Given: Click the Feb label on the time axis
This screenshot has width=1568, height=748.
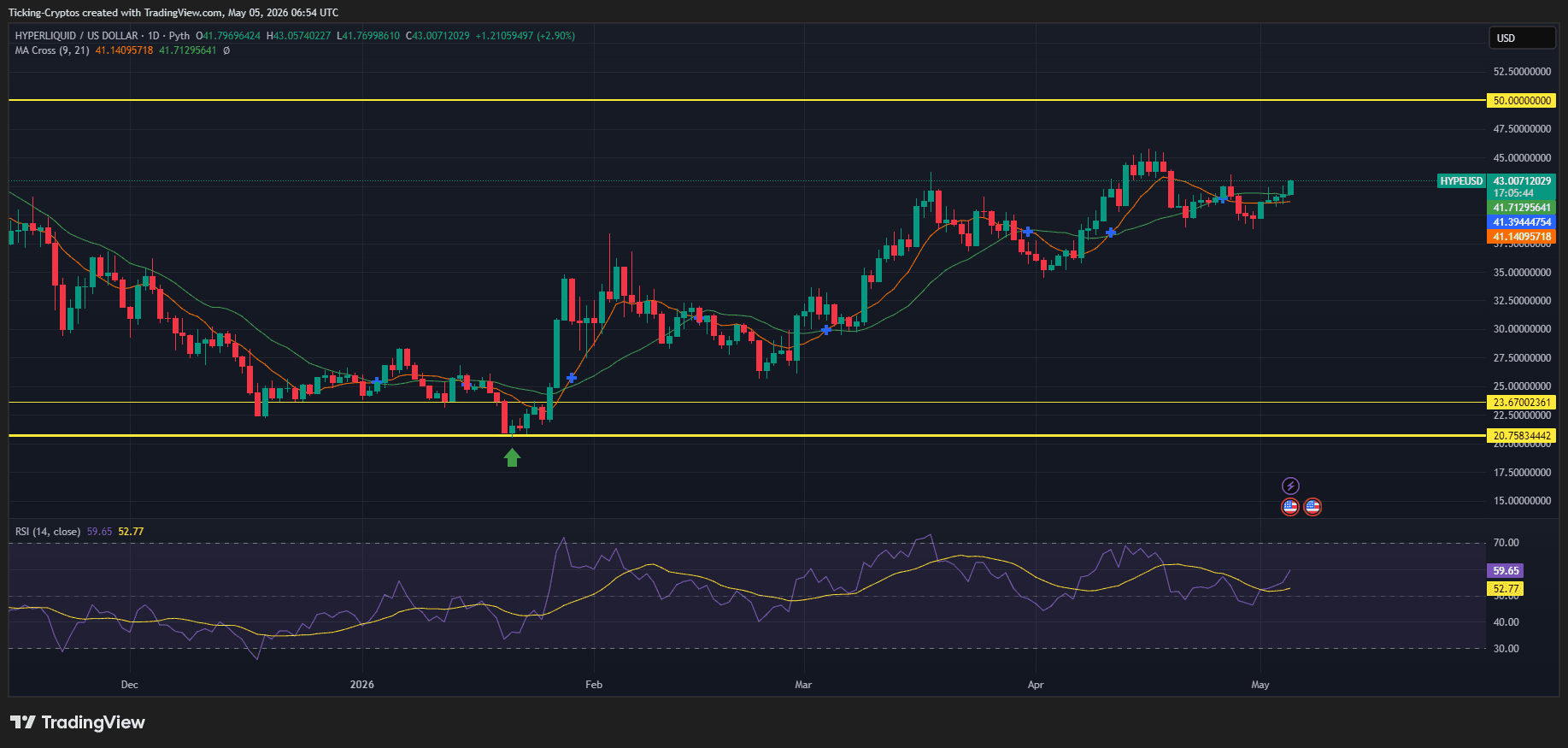Looking at the screenshot, I should 594,685.
